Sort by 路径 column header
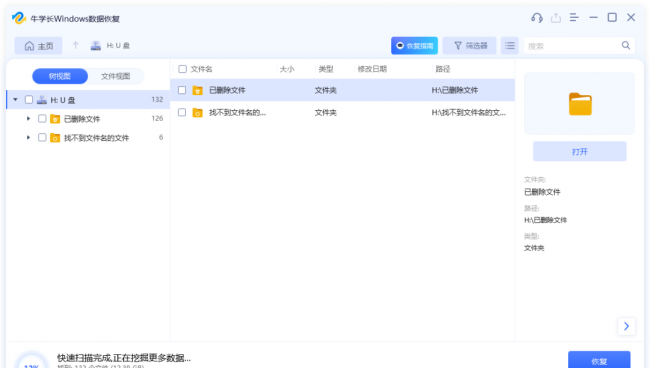Viewport: 650px width, 368px height. (x=443, y=69)
